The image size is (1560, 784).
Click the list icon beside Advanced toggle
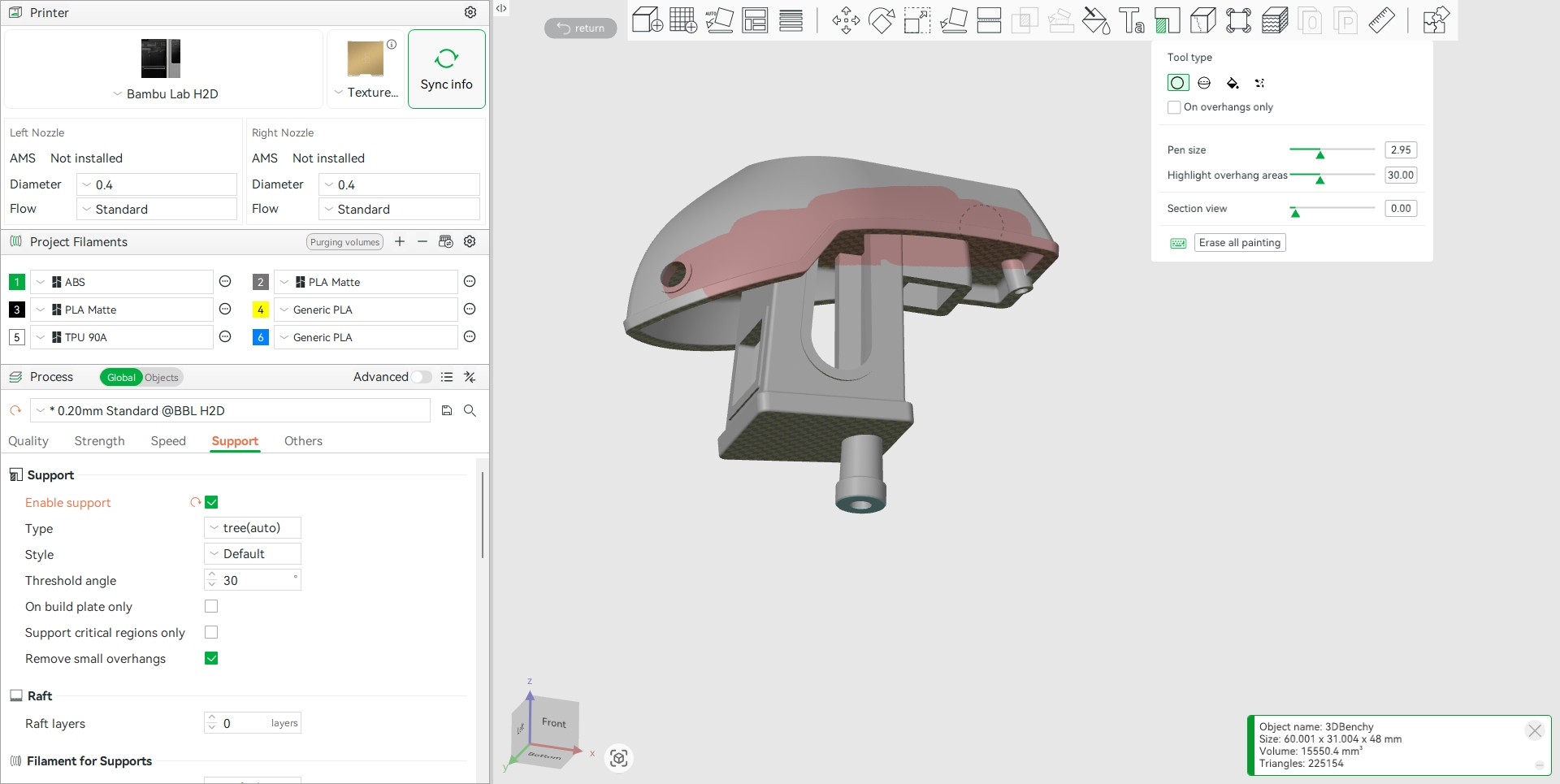(447, 377)
